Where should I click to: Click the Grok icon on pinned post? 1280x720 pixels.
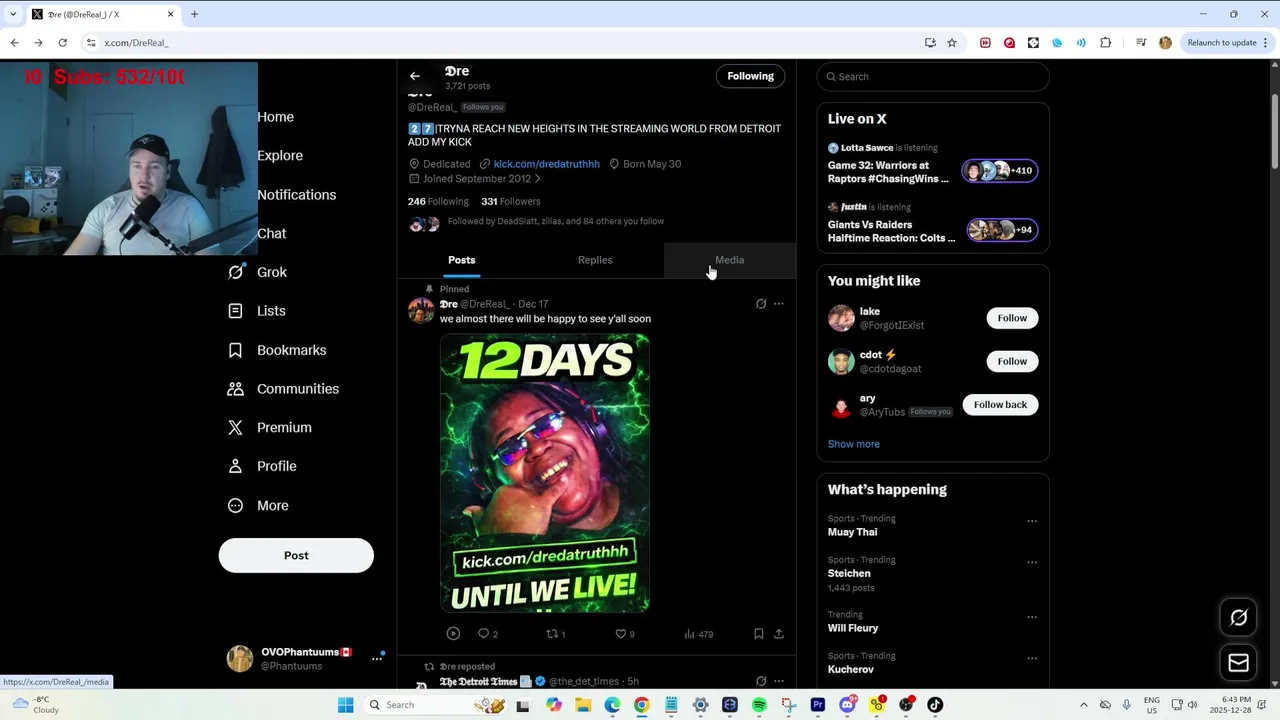761,304
